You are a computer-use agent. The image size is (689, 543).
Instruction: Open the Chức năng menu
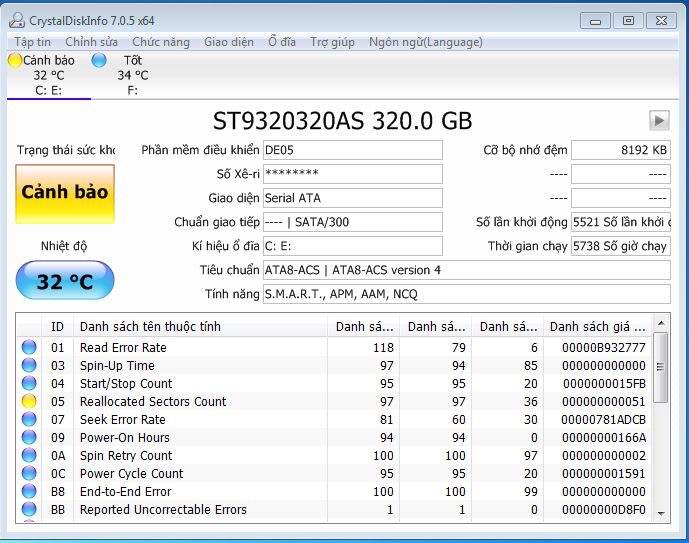pyautogui.click(x=160, y=42)
